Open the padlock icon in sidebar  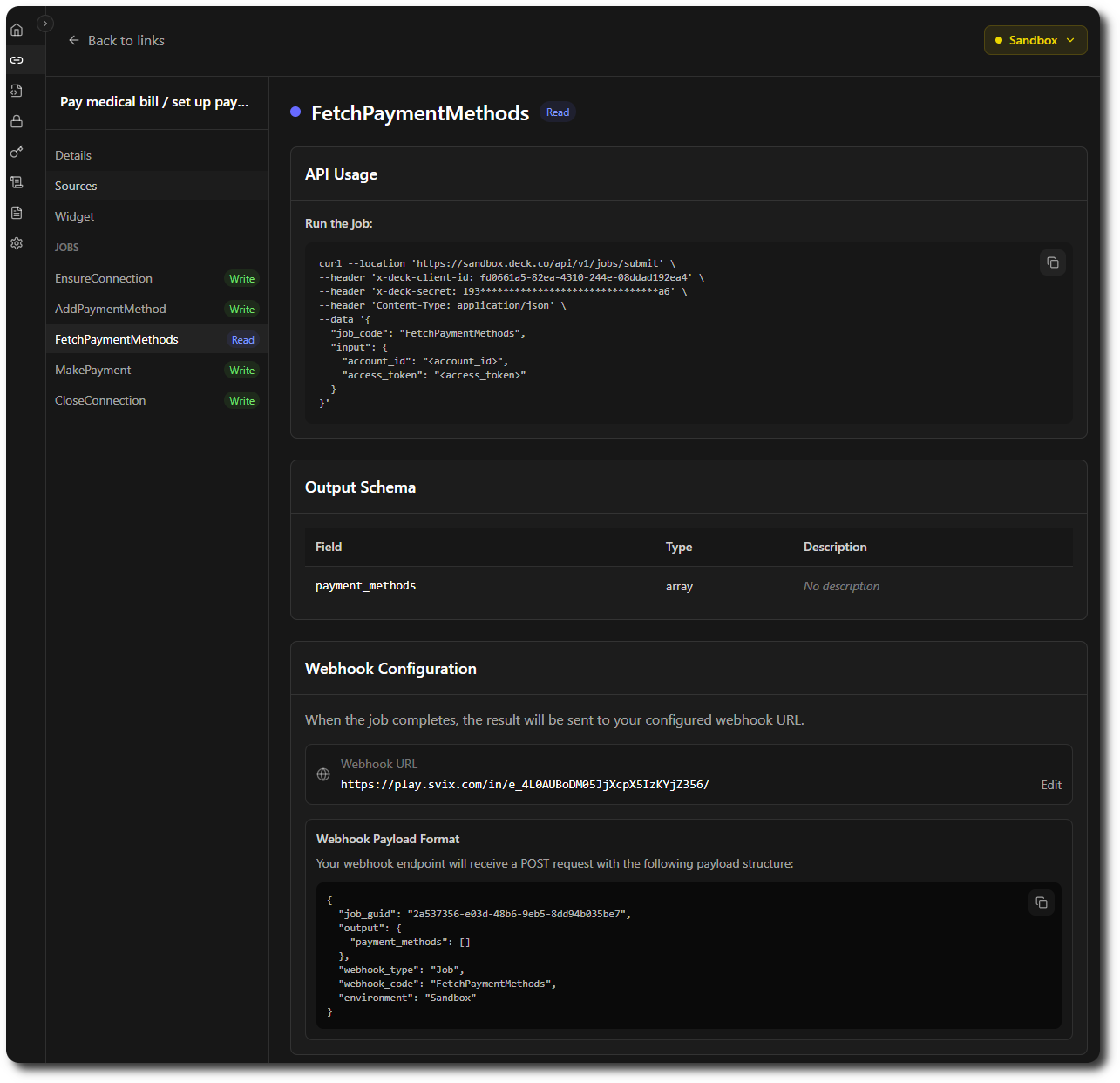17,121
